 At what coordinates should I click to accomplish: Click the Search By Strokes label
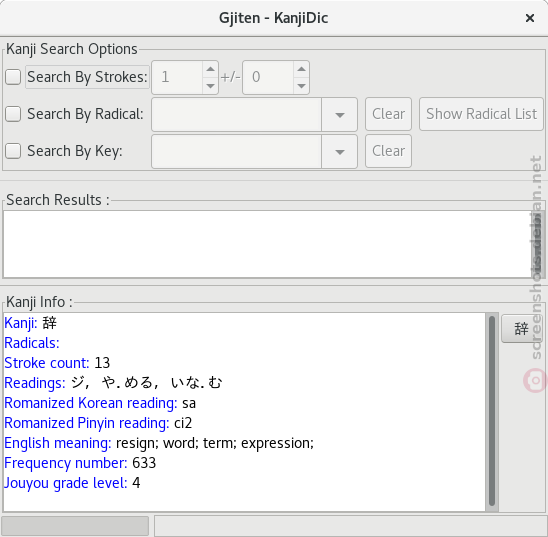coord(87,77)
